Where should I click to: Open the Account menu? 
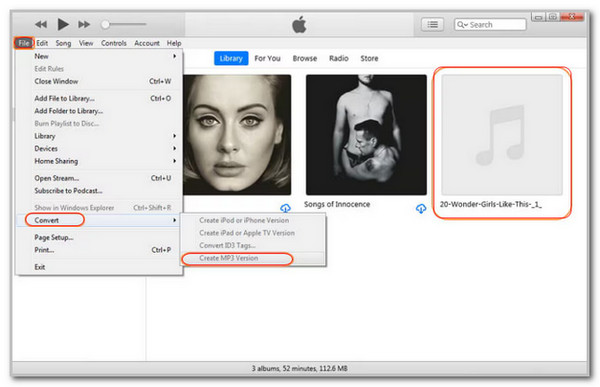pos(147,43)
